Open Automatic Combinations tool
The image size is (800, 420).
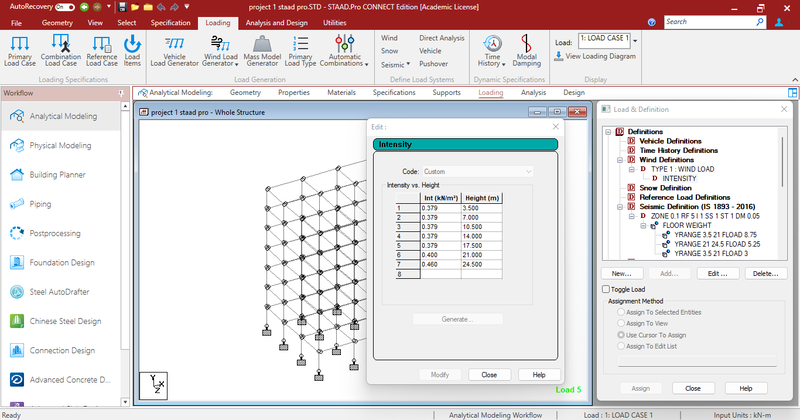pyautogui.click(x=344, y=50)
